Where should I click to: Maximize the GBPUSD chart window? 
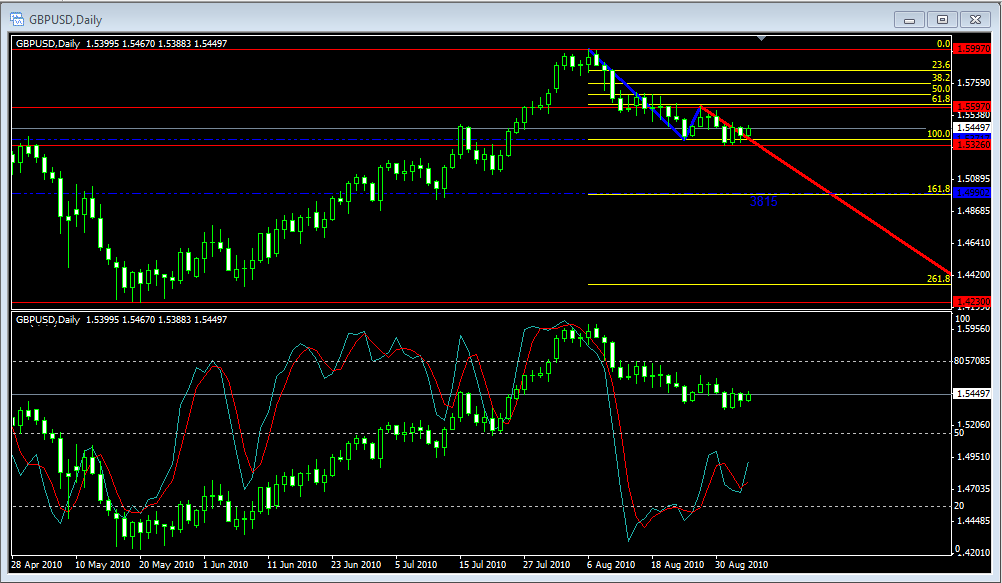click(941, 19)
